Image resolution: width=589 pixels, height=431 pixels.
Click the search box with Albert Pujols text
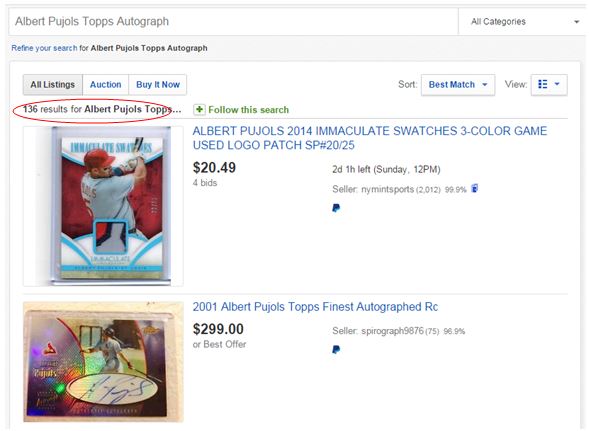[233, 22]
